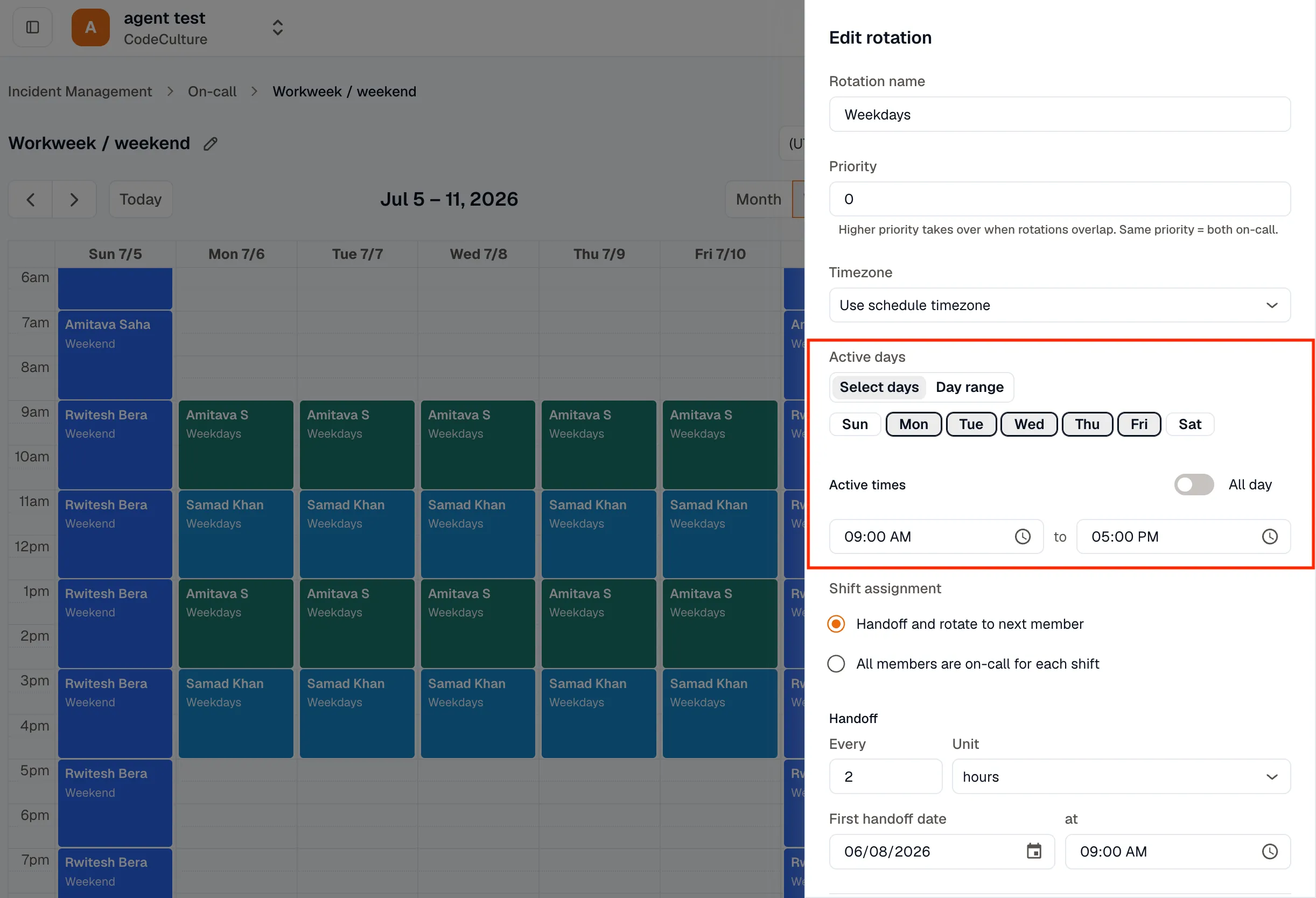Add Sat to active days

pos(1189,424)
